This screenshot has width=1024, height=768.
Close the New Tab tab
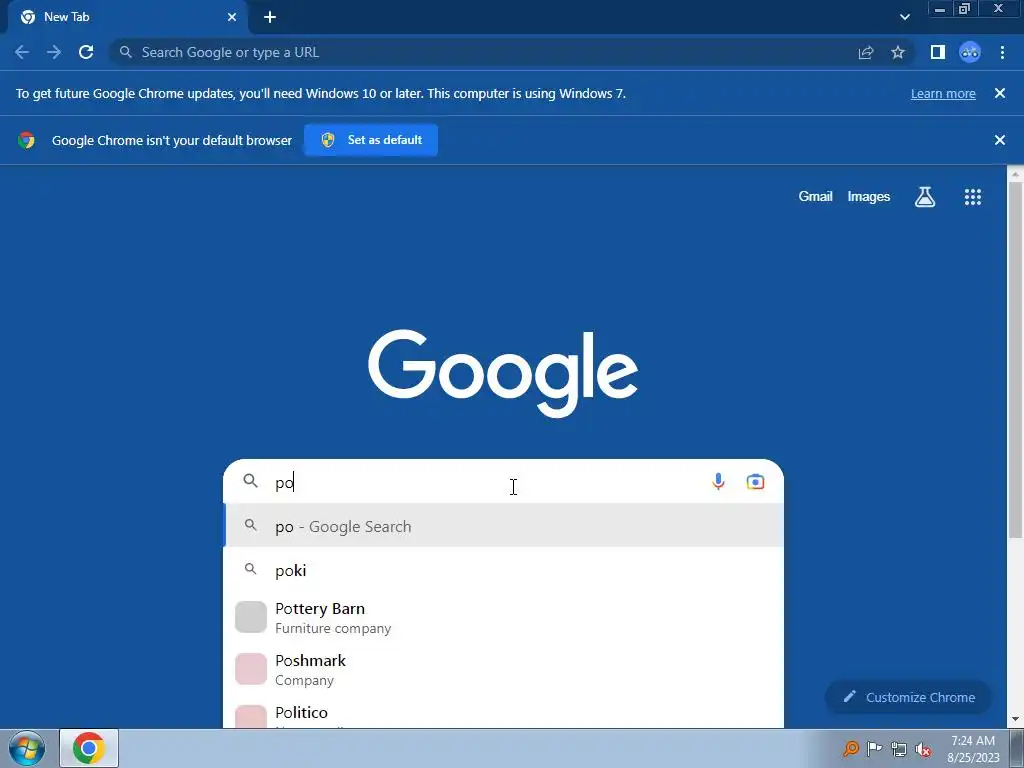pos(232,17)
